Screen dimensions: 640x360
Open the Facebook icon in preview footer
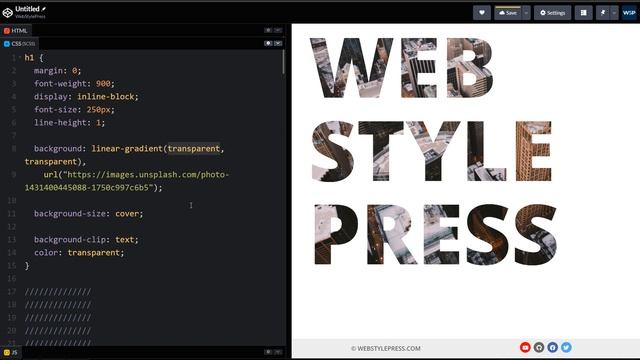pyautogui.click(x=553, y=347)
